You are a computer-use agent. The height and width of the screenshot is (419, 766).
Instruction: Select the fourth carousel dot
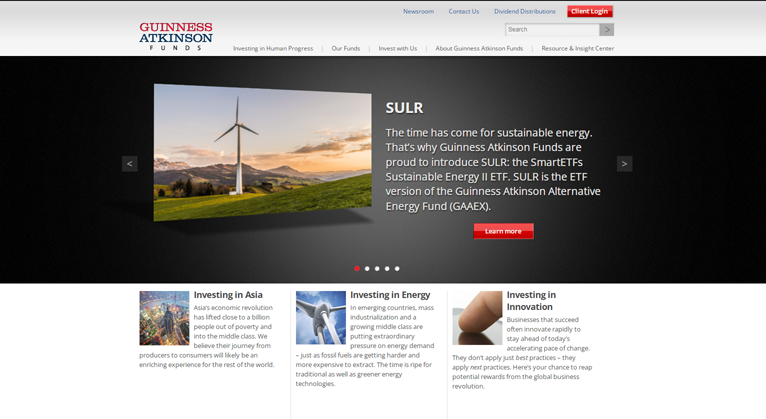(387, 269)
